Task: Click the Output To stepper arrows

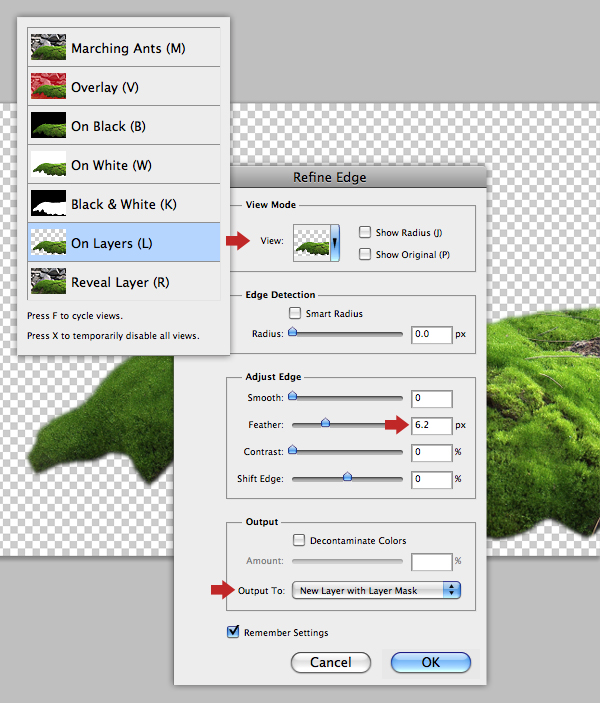Action: pos(452,590)
